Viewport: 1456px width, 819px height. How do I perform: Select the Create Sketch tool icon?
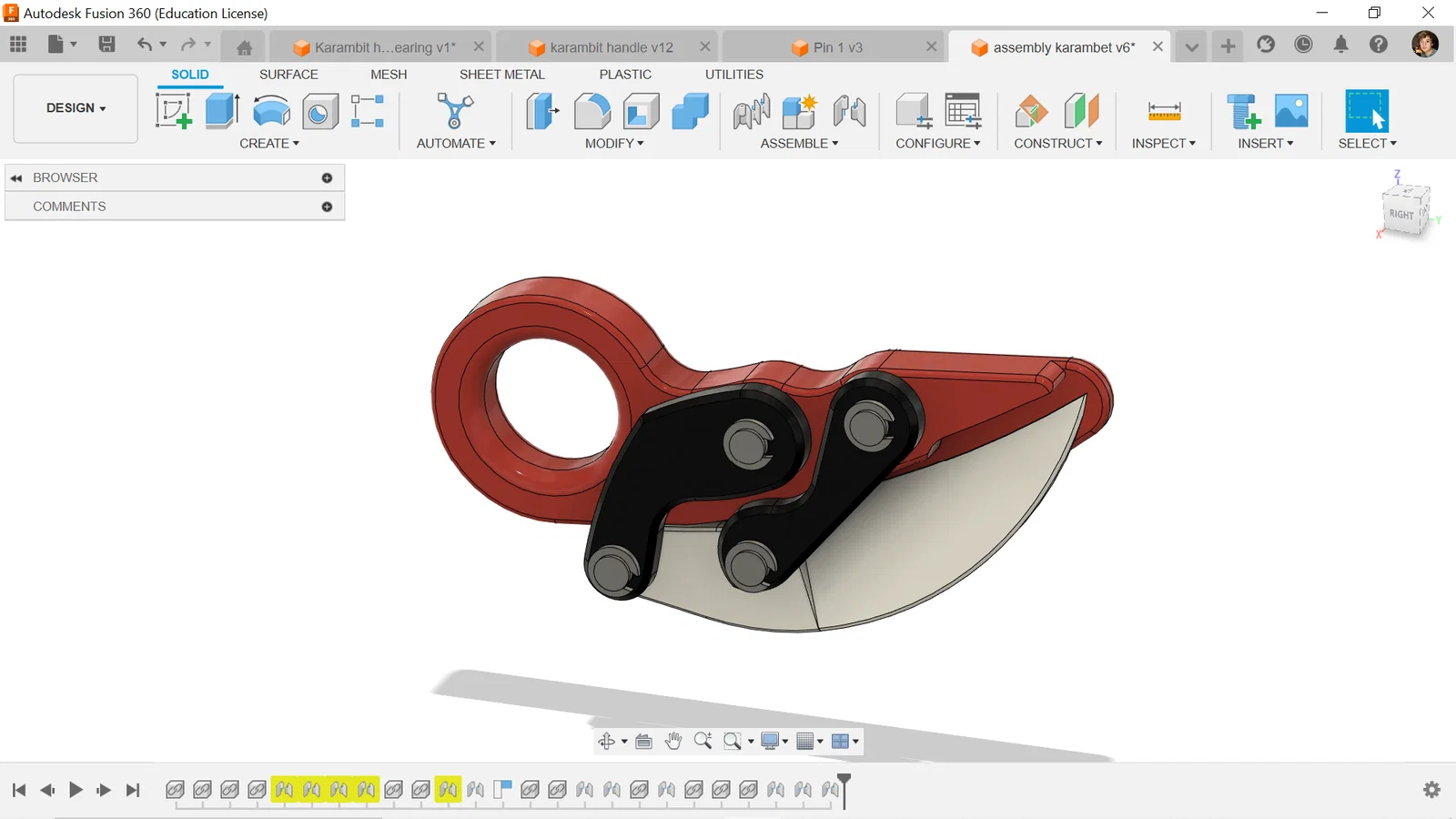[x=173, y=111]
